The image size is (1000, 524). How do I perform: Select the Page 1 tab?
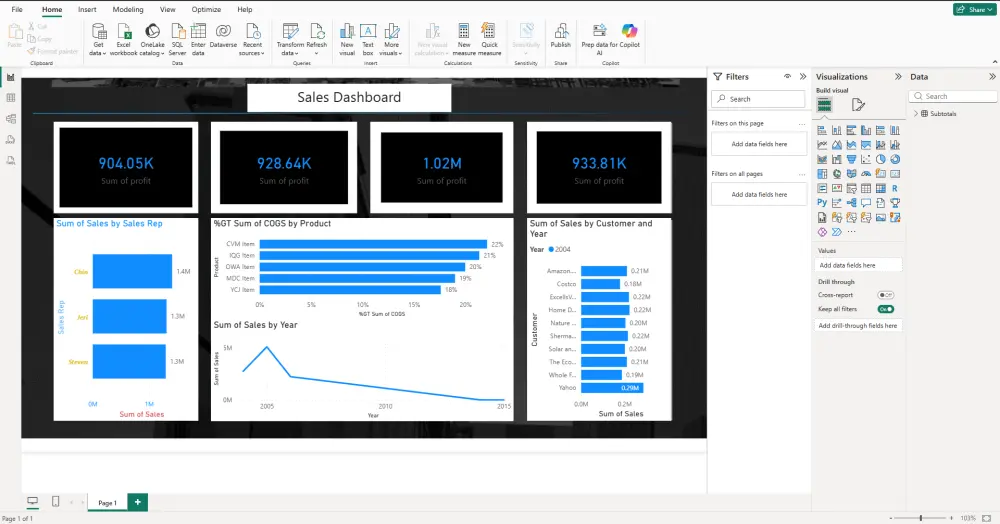click(x=107, y=502)
